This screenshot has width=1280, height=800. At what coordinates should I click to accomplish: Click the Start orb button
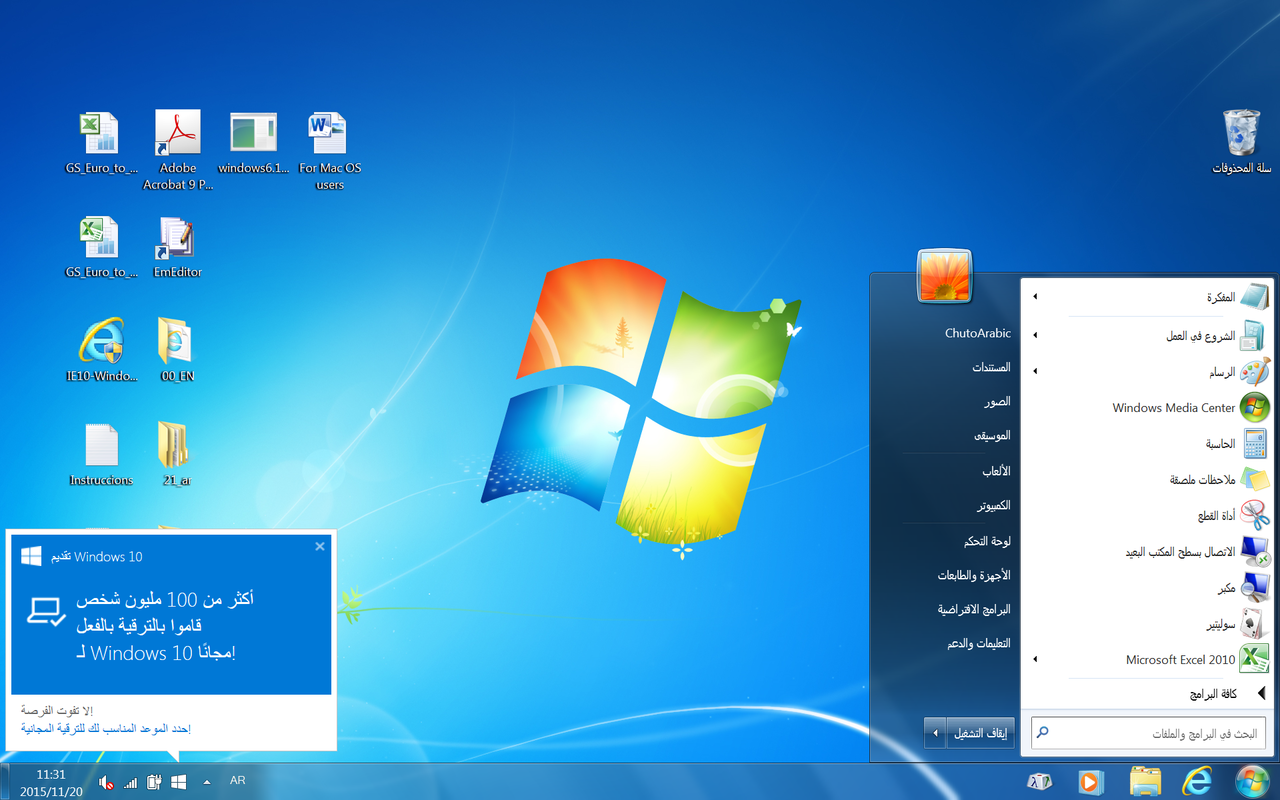click(x=1252, y=781)
